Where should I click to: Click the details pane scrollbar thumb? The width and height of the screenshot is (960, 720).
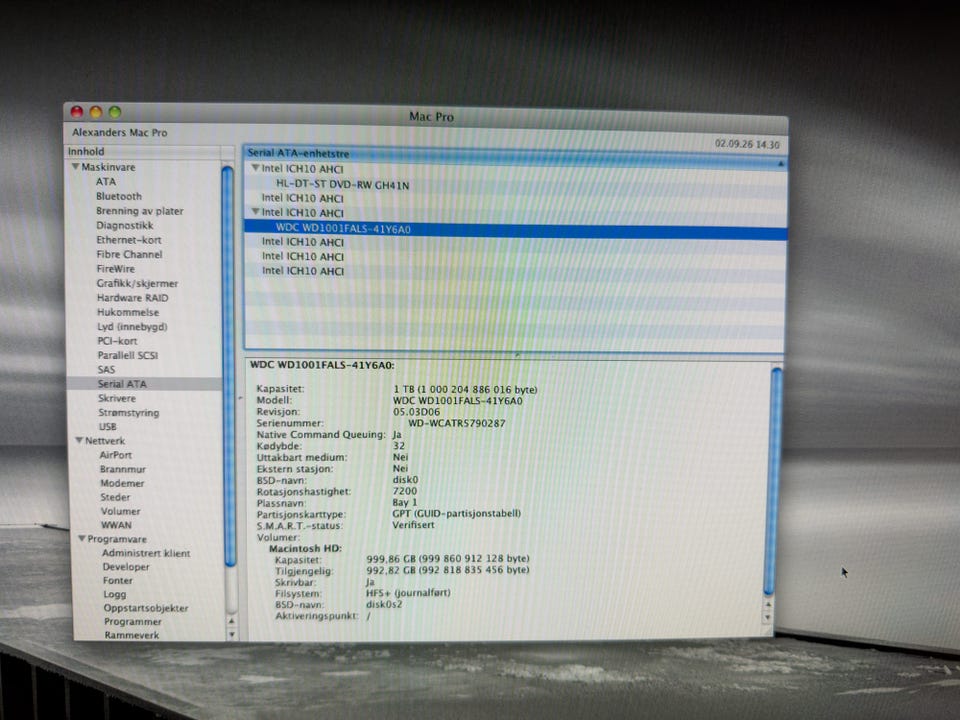[774, 481]
